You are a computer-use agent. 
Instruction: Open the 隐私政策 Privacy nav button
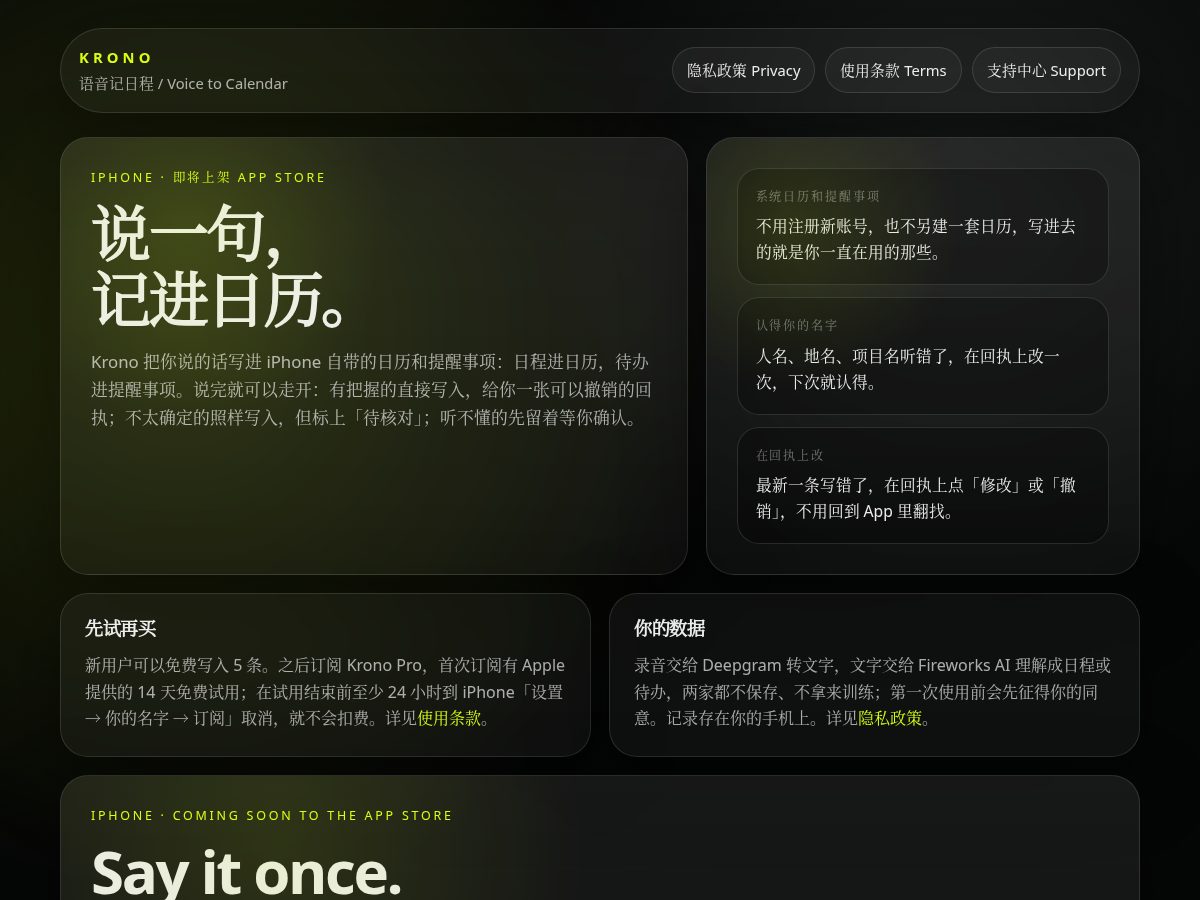point(743,70)
